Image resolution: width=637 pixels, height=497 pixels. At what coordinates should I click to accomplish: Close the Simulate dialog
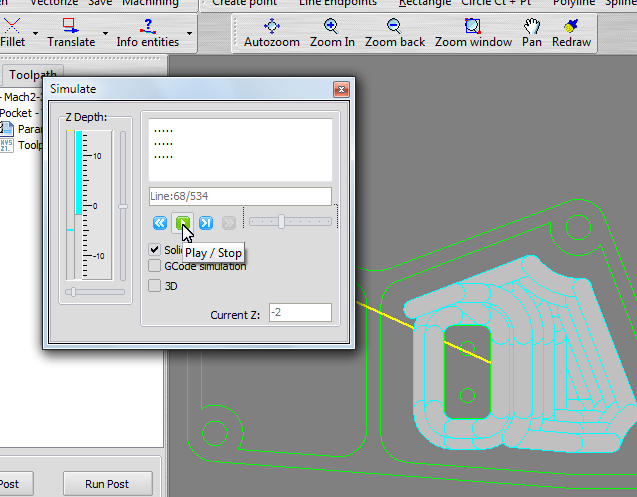pos(341,89)
